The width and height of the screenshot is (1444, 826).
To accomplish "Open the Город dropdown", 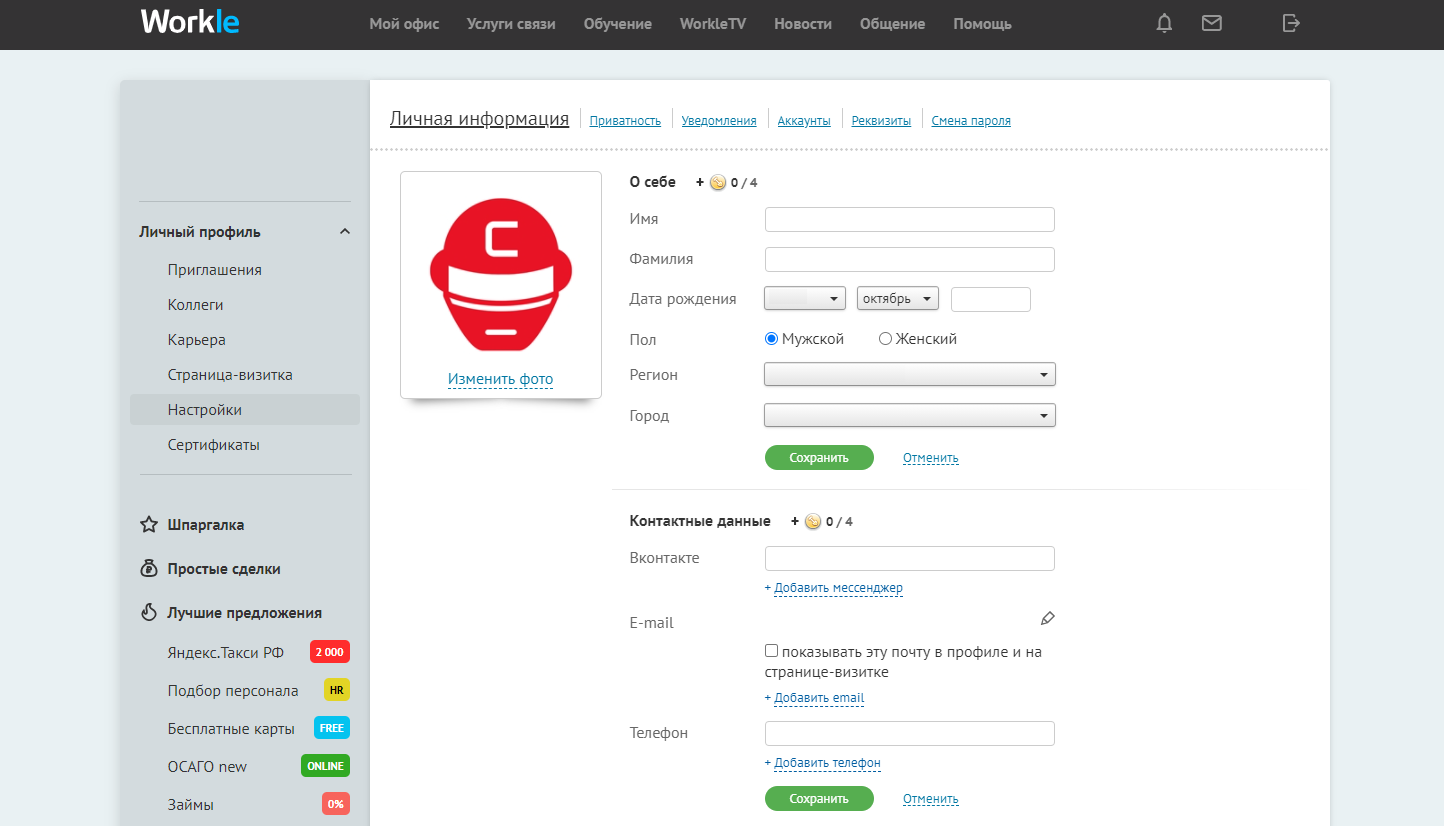I will [x=910, y=415].
